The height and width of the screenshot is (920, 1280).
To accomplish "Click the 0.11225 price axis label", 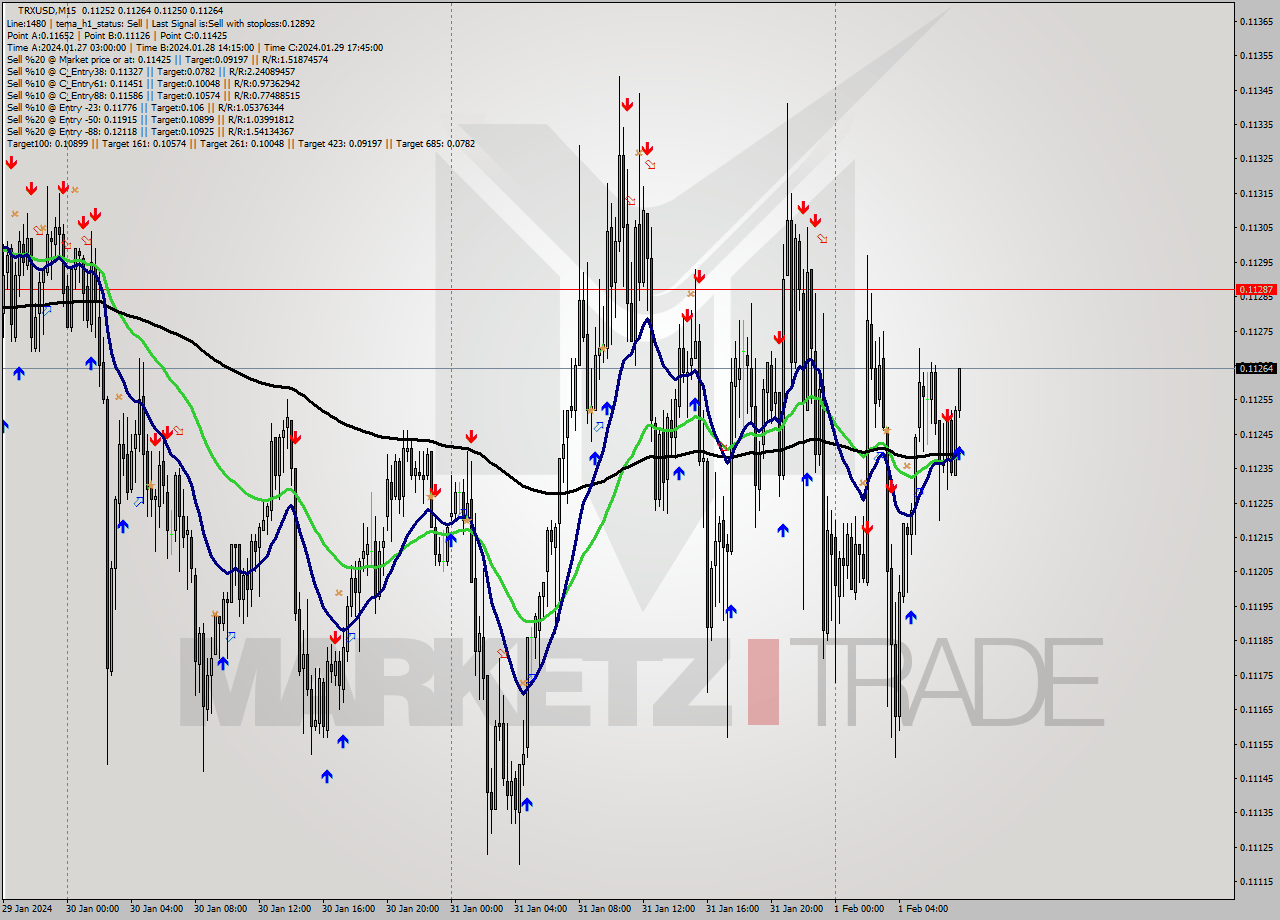I will point(1256,503).
